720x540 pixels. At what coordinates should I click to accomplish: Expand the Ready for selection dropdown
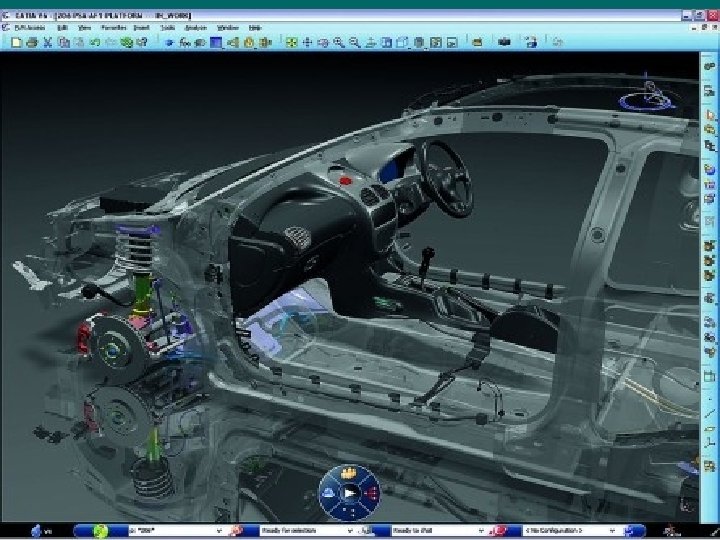tap(350, 531)
